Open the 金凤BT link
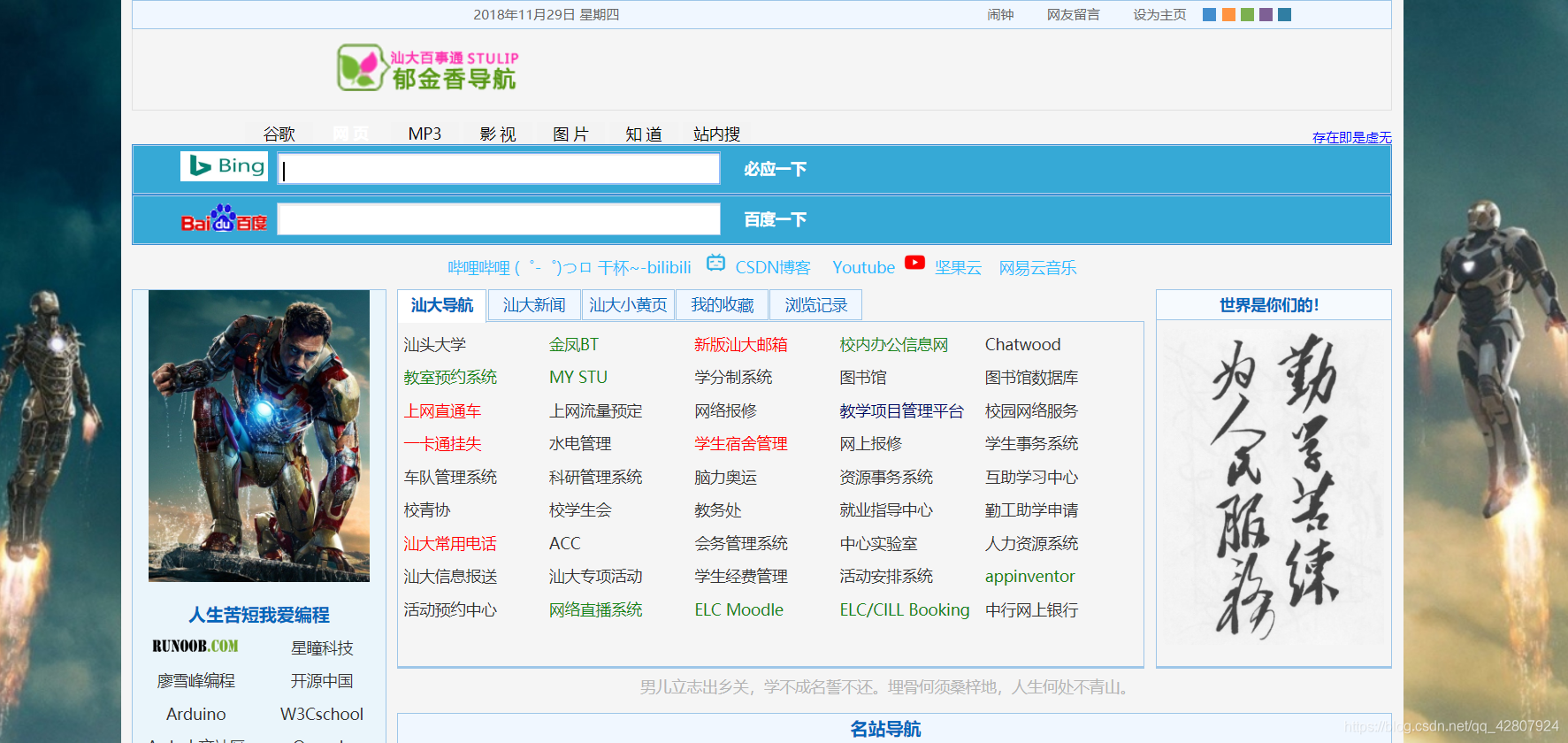 pyautogui.click(x=574, y=344)
